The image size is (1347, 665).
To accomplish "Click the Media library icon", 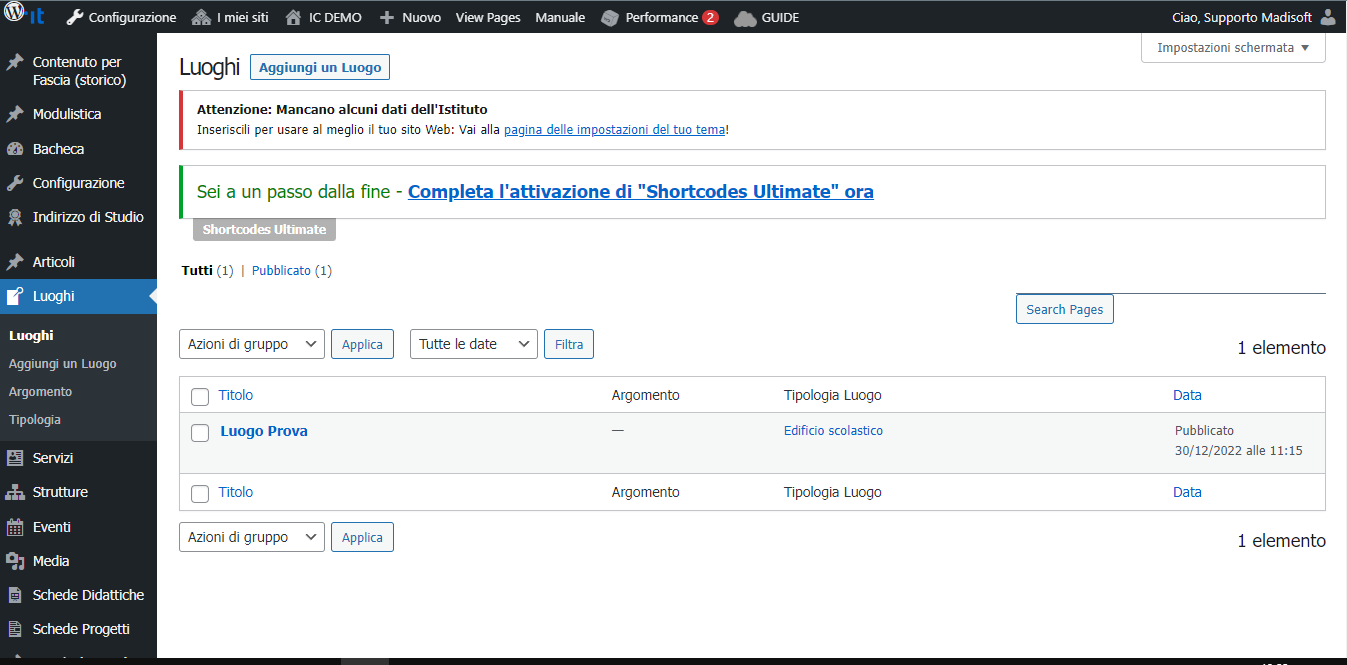I will (15, 561).
